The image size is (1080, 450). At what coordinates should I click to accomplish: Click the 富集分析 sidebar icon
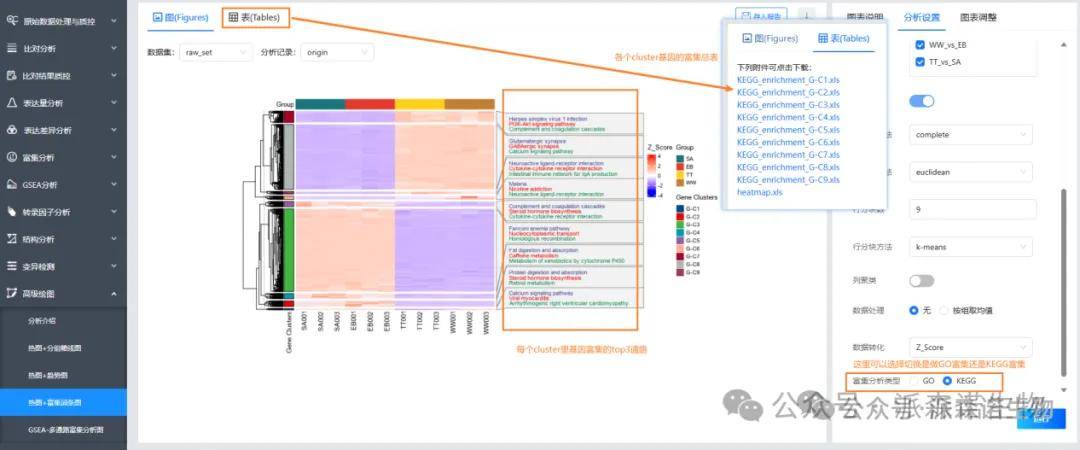(x=12, y=157)
